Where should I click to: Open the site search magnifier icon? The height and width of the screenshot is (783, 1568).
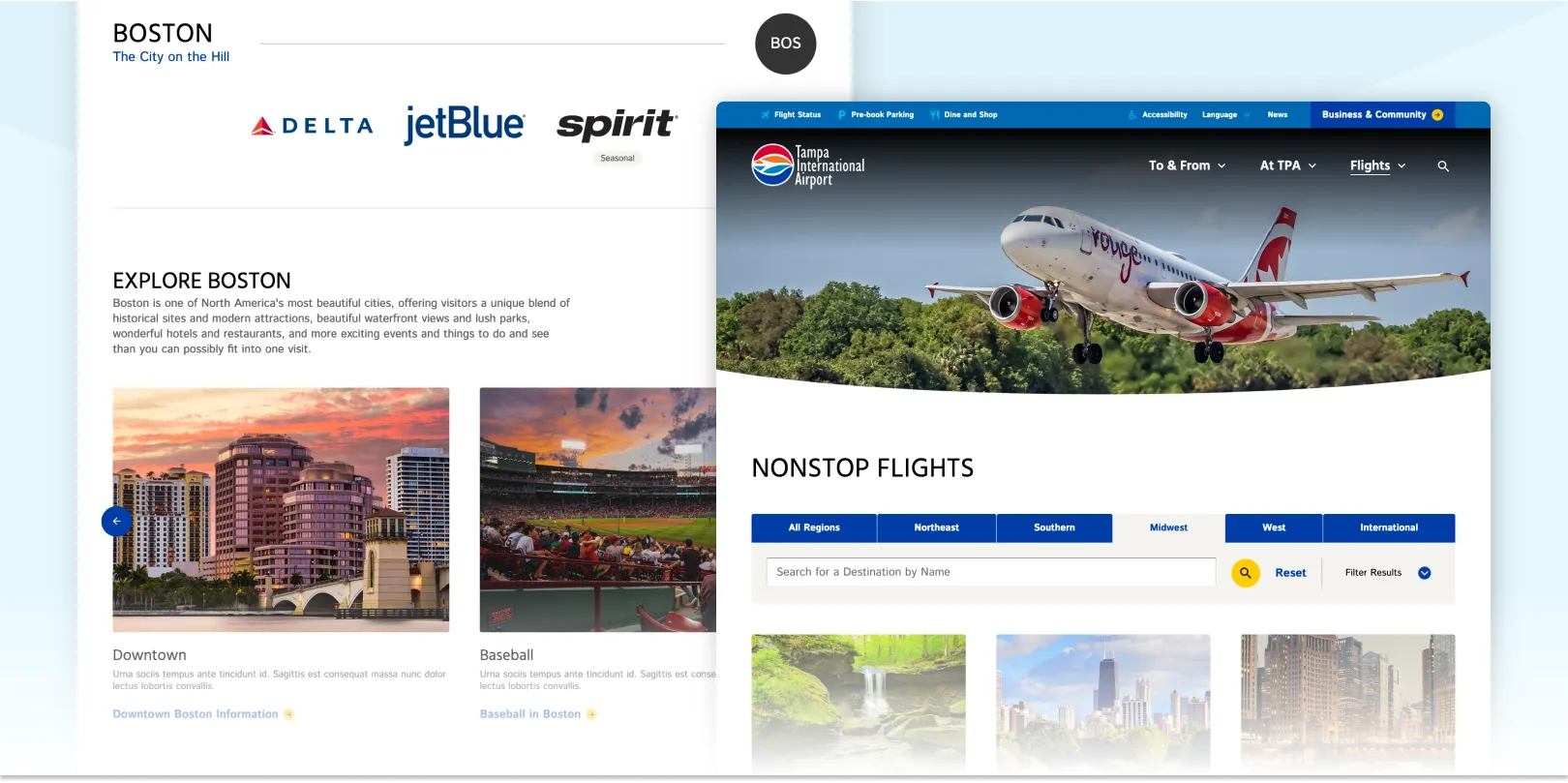(x=1443, y=166)
